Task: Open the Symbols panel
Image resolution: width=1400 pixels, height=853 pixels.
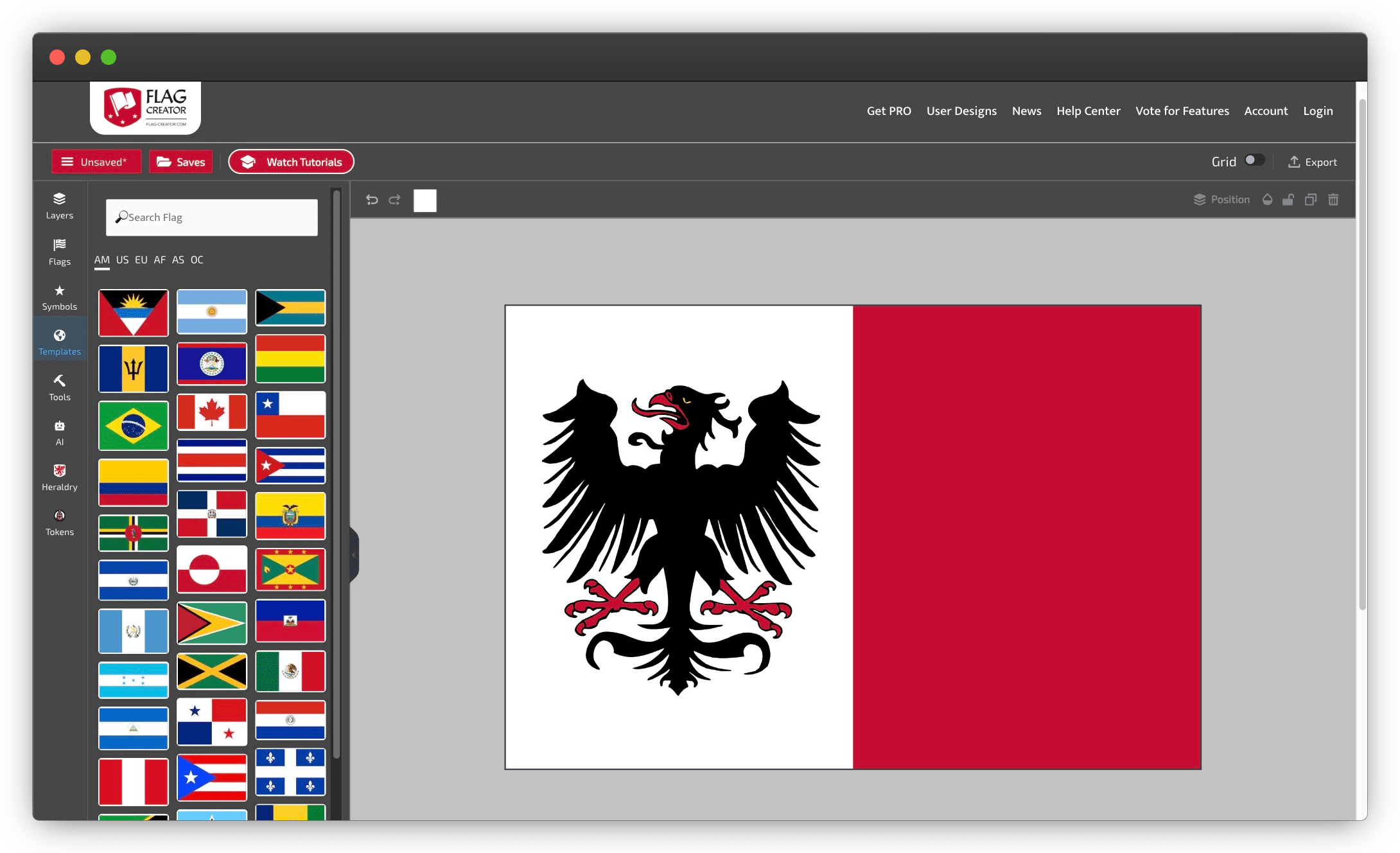Action: tap(59, 297)
